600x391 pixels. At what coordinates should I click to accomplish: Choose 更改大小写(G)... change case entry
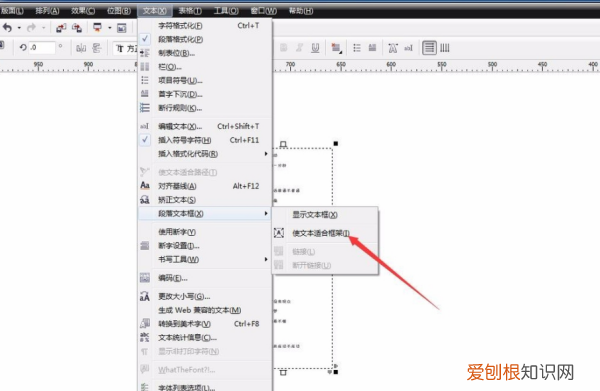pyautogui.click(x=205, y=297)
